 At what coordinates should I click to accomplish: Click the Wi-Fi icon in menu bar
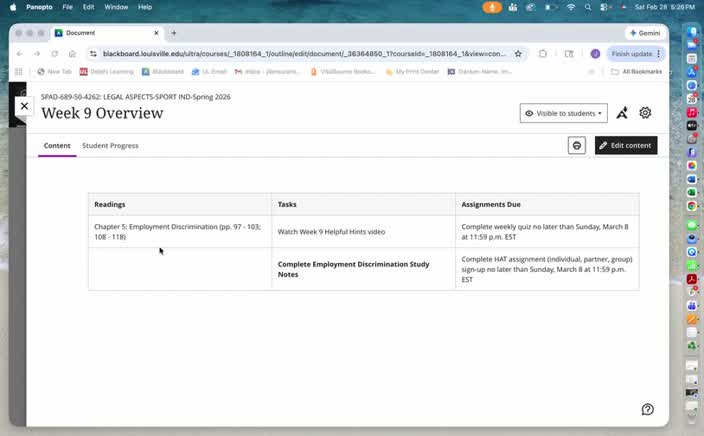tap(571, 7)
